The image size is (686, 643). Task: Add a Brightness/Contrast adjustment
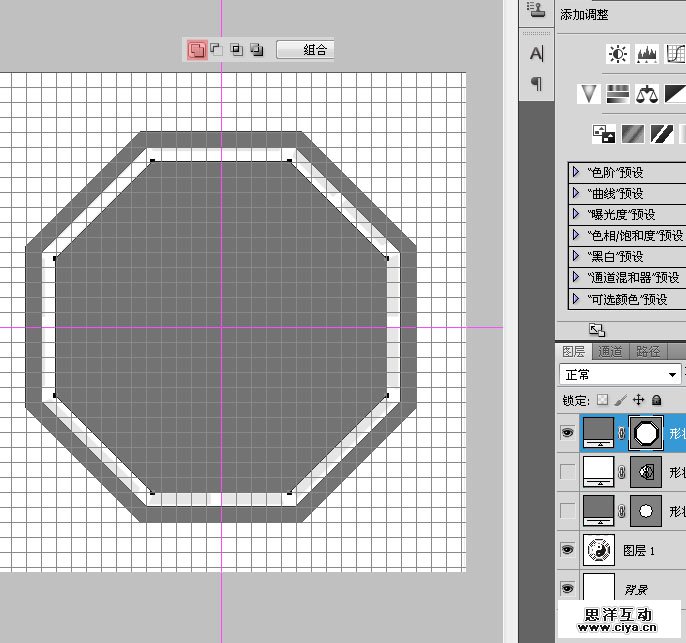pyautogui.click(x=619, y=54)
